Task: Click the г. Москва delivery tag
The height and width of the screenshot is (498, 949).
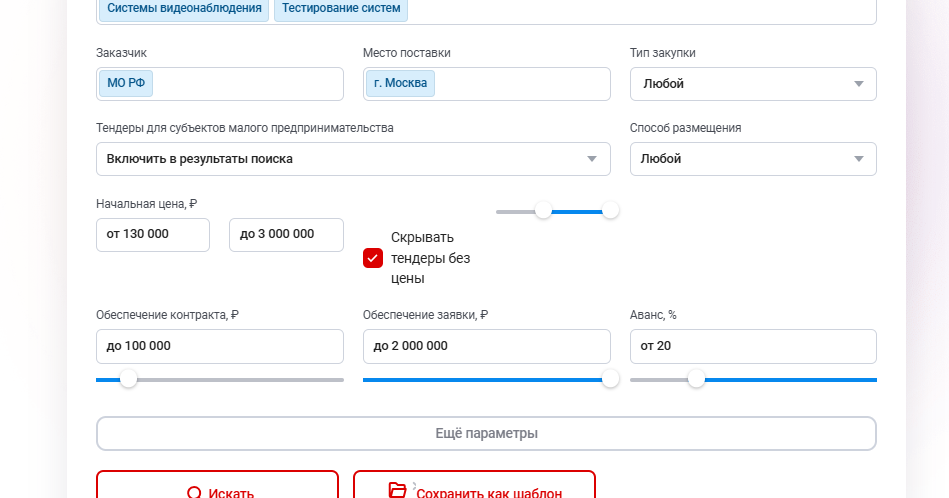Action: [400, 83]
